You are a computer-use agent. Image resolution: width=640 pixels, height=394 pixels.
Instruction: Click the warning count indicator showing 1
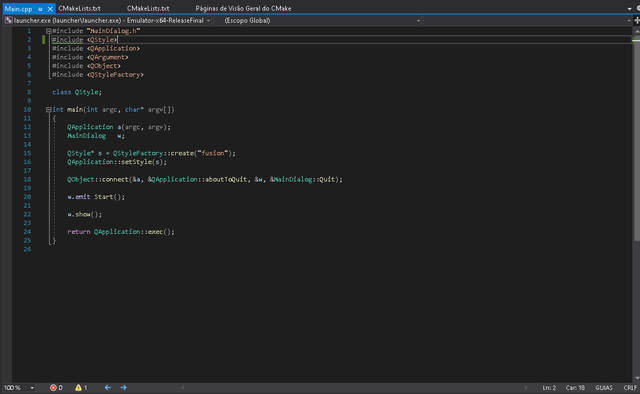(x=81, y=387)
